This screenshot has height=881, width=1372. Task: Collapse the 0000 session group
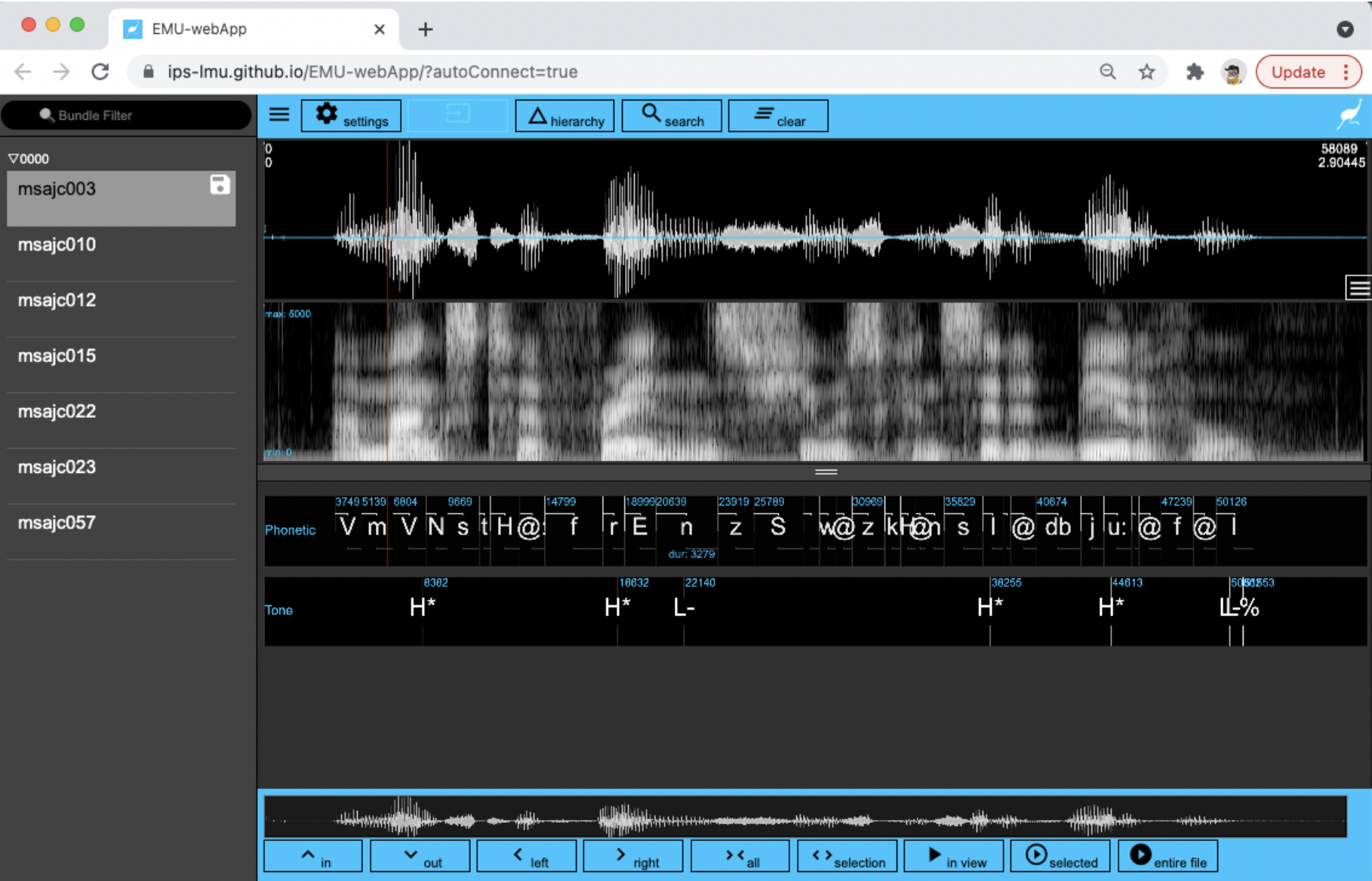pyautogui.click(x=14, y=159)
